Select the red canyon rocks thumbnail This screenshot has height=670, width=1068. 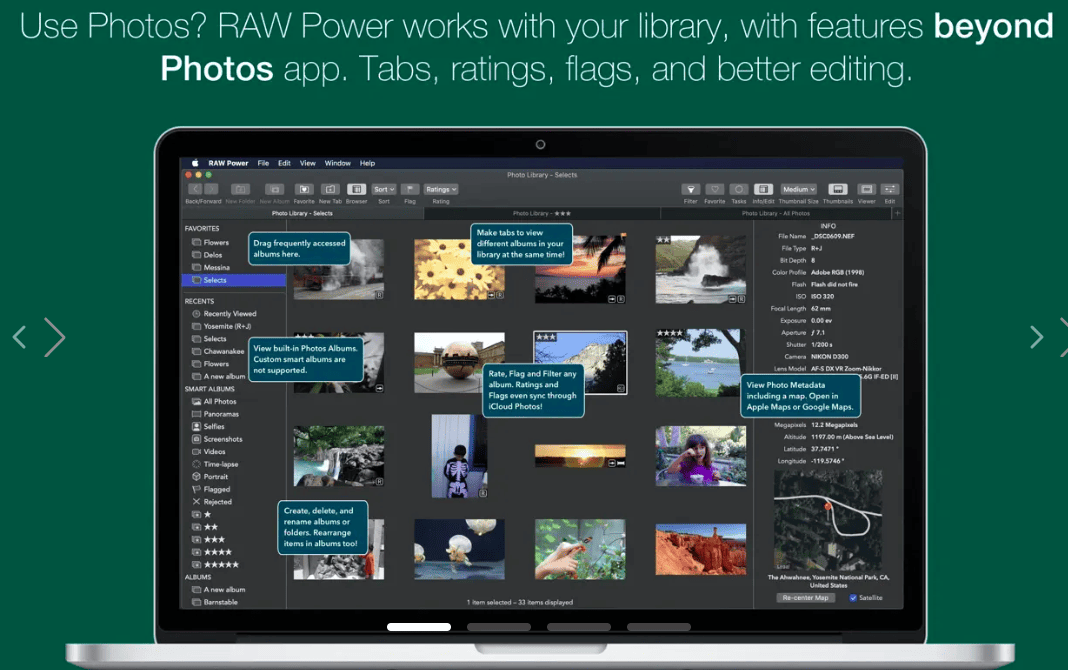point(700,549)
